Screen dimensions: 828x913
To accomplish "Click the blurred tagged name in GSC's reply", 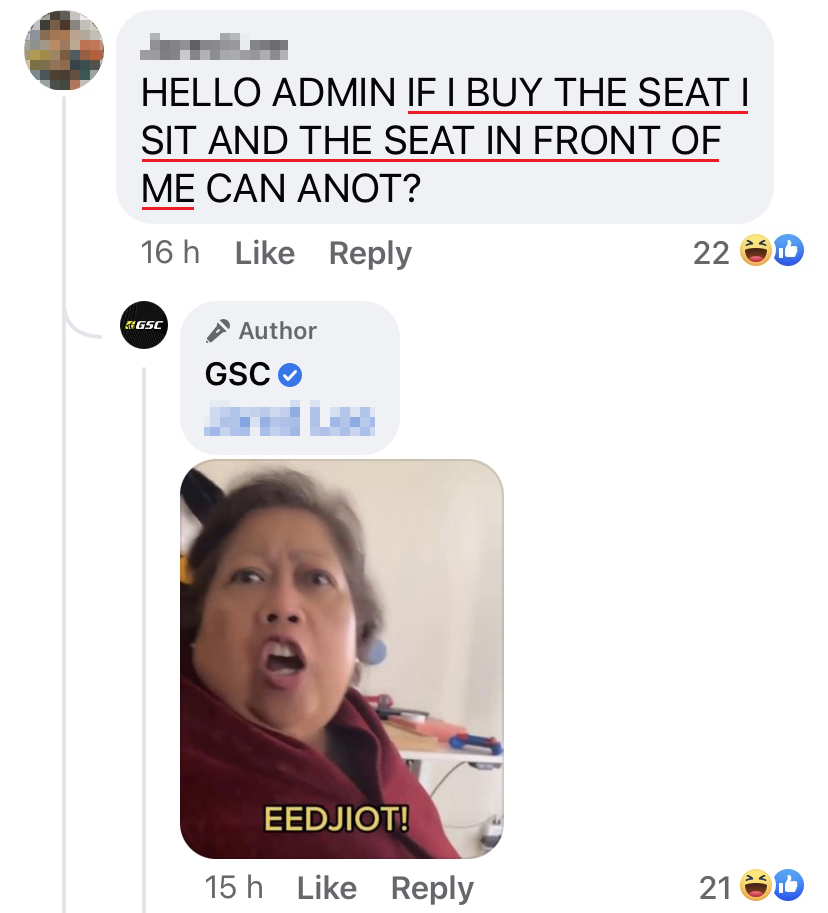I will click(x=289, y=420).
